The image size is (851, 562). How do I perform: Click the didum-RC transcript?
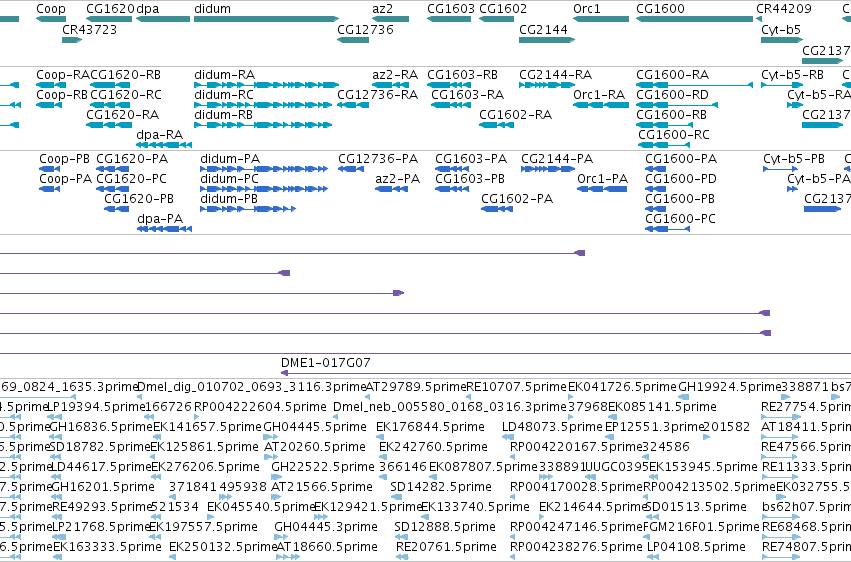263,105
